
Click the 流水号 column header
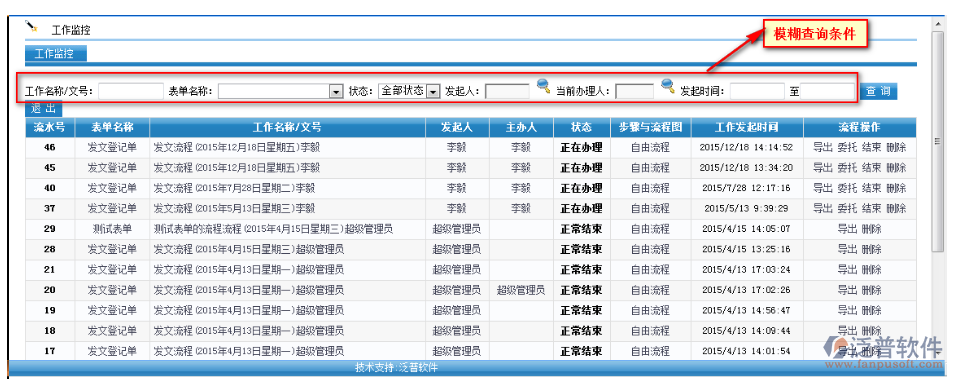click(50, 127)
